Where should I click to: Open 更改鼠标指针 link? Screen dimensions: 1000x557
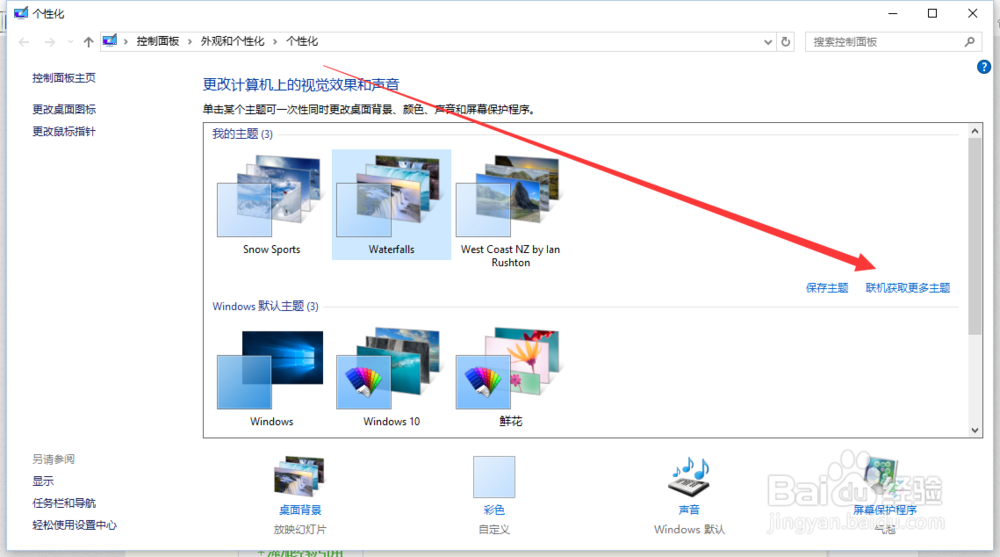(64, 131)
